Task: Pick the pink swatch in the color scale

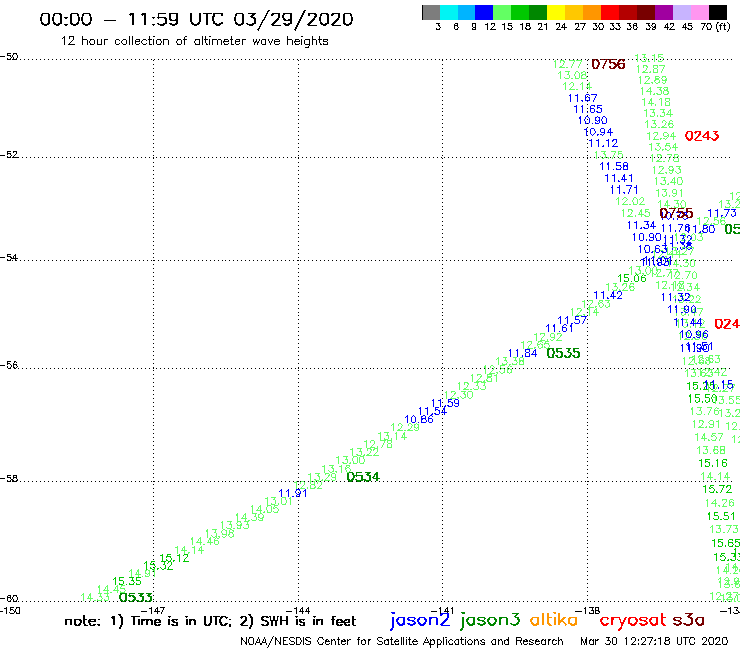Action: tap(699, 12)
